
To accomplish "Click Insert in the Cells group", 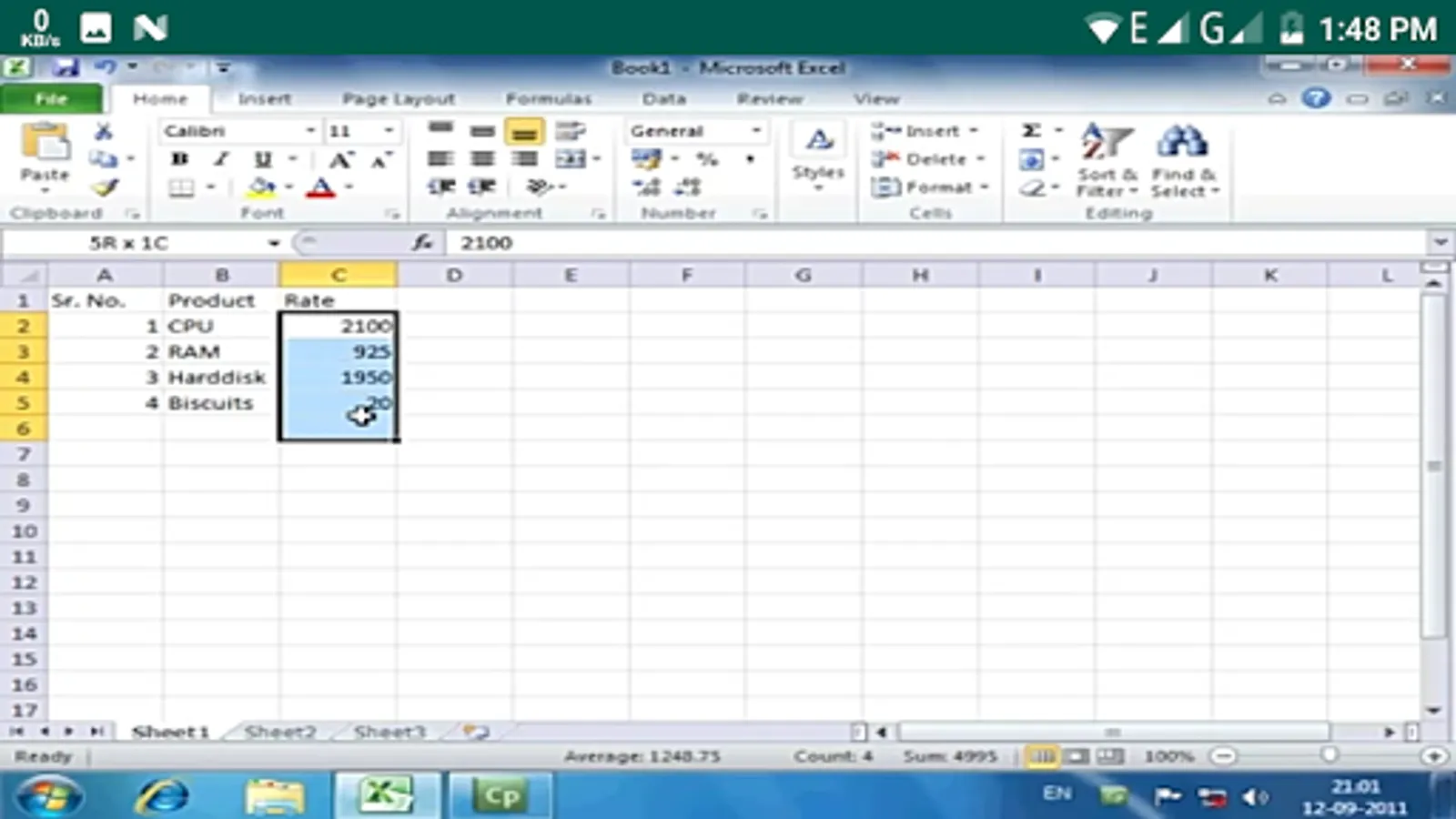I will coord(924,131).
